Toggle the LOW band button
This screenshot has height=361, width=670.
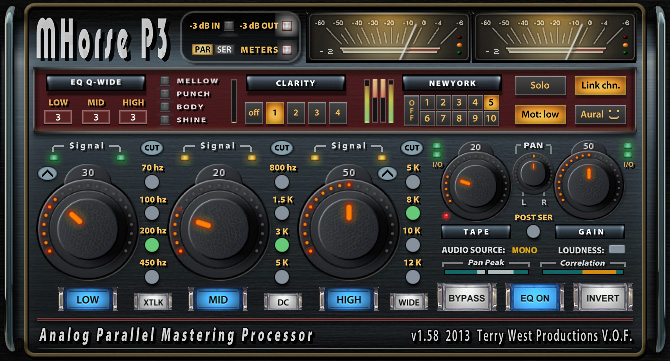click(88, 299)
